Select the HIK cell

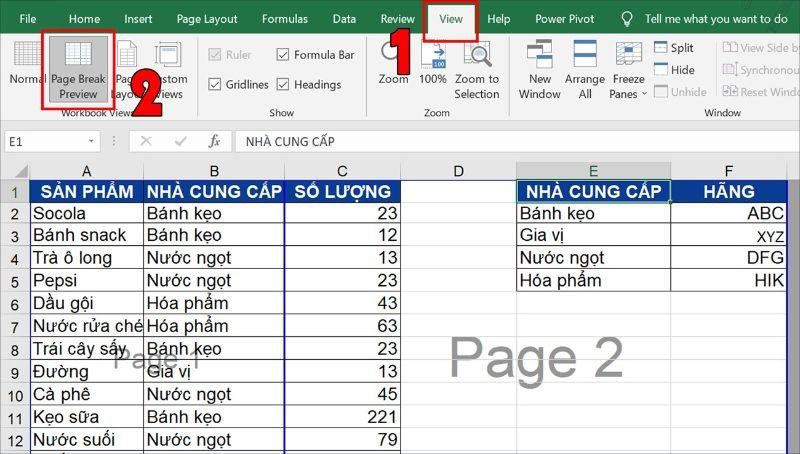pyautogui.click(x=729, y=280)
